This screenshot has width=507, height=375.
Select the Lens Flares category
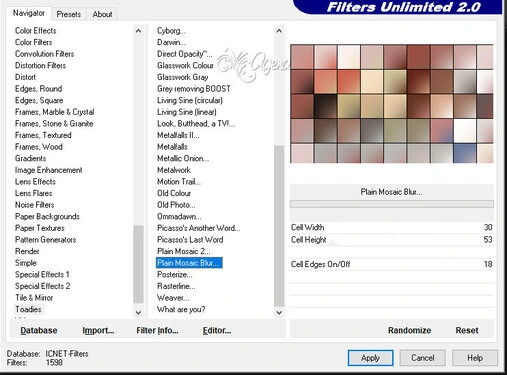click(33, 193)
